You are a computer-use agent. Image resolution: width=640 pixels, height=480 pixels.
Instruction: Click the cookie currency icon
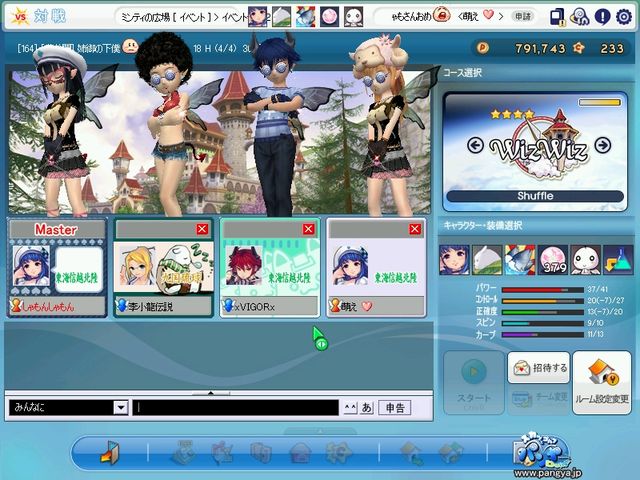click(578, 48)
